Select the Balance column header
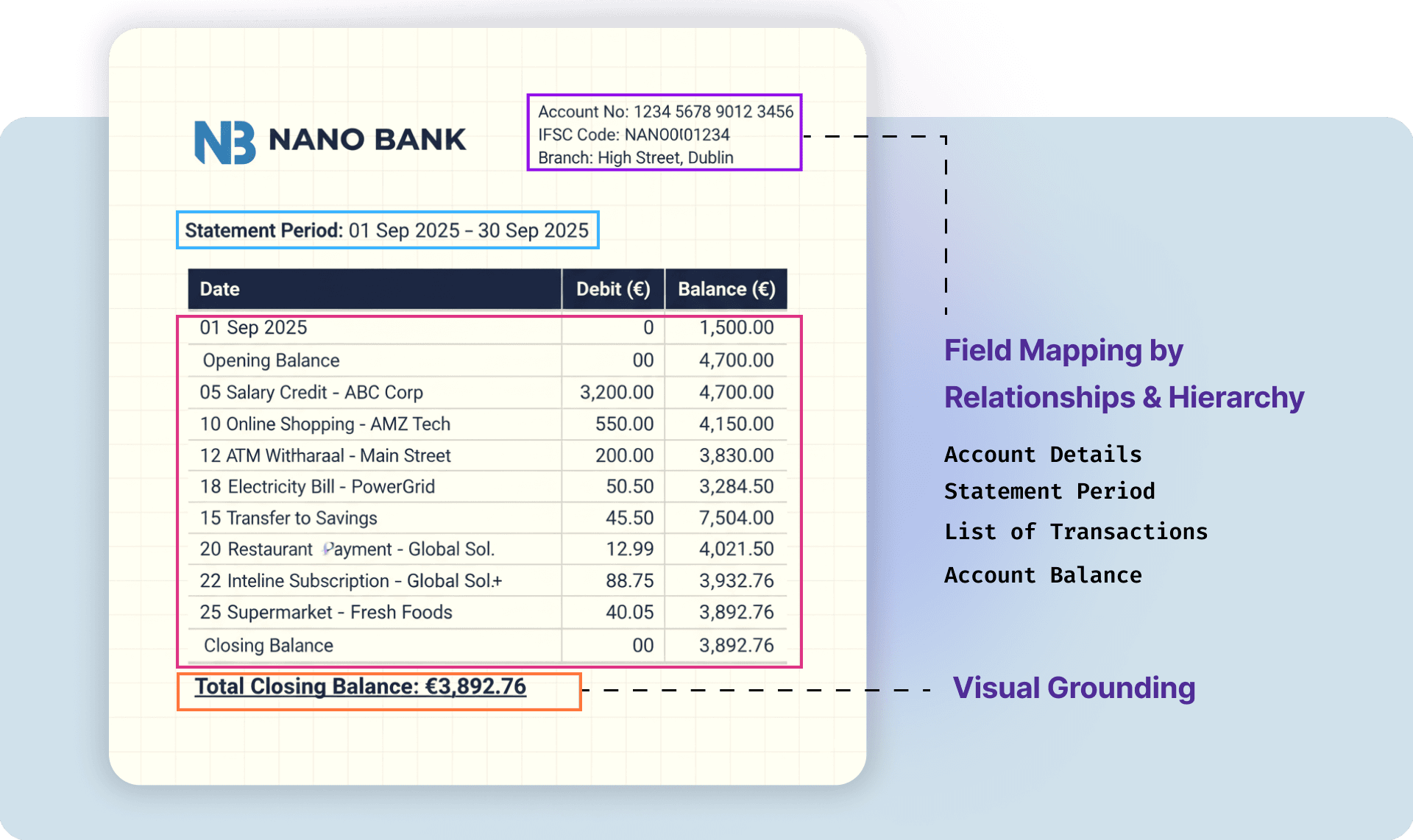Screen dimensions: 1413x840 (x=726, y=289)
